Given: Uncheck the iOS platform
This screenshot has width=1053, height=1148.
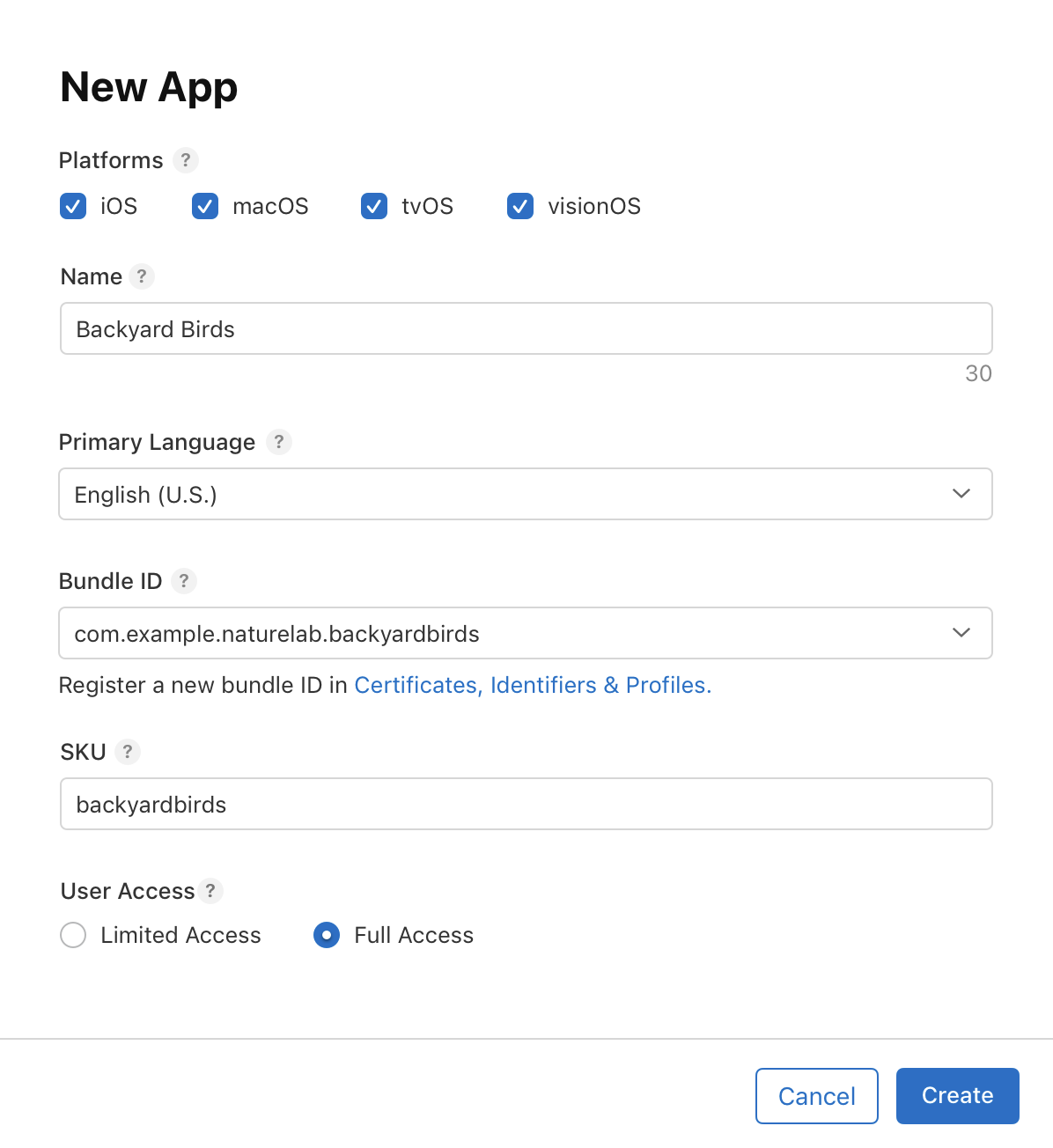Looking at the screenshot, I should tap(73, 206).
